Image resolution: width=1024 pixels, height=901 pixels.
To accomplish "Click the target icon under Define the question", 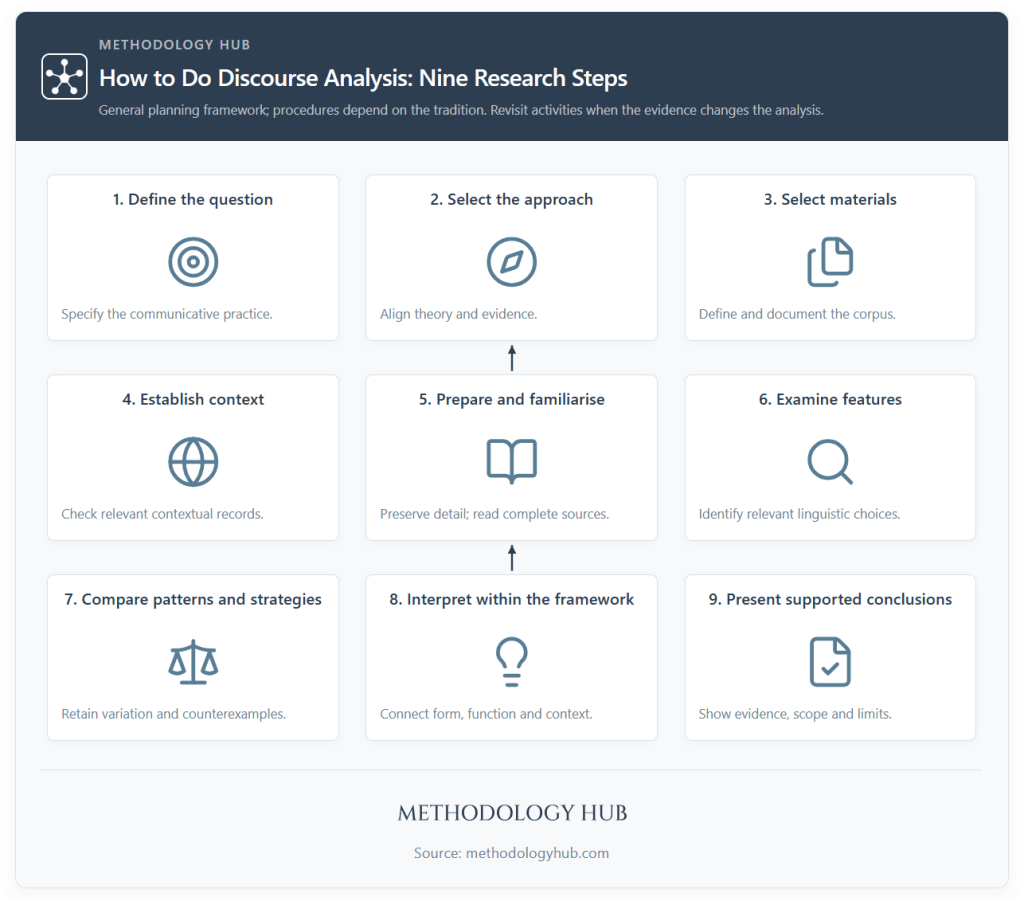I will click(x=193, y=262).
